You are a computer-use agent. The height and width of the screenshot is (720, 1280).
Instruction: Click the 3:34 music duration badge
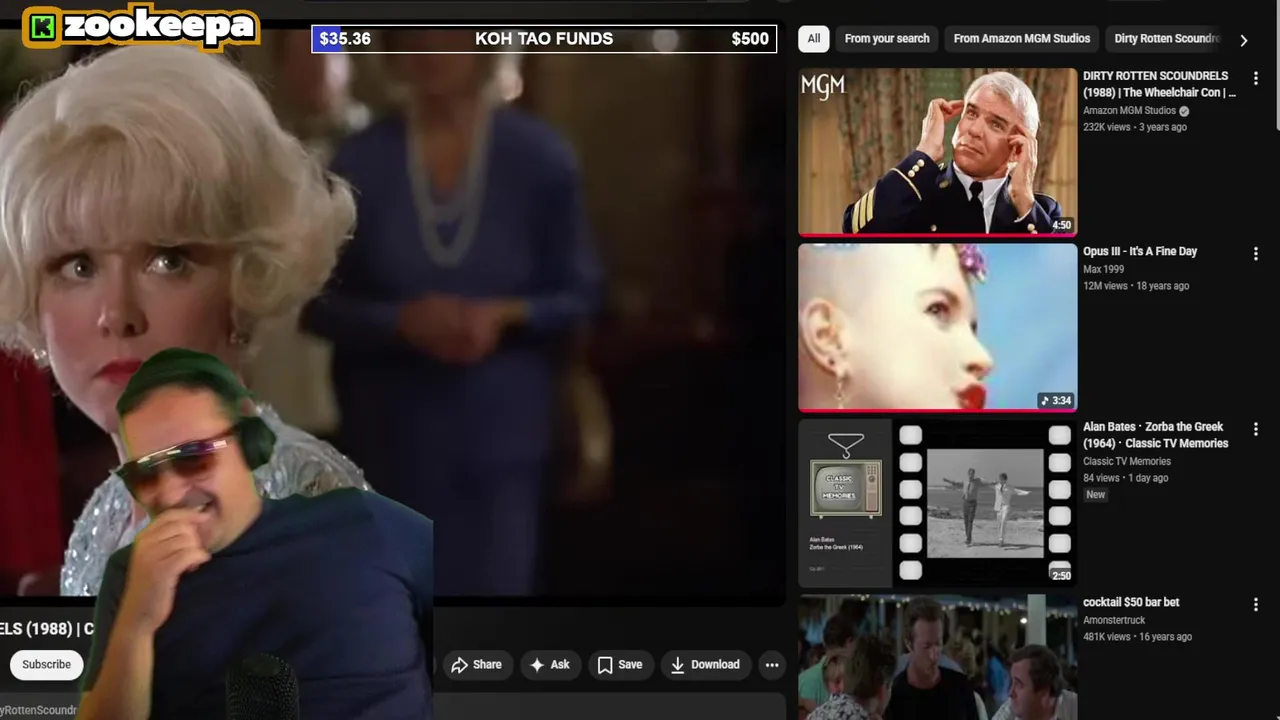[1055, 401]
